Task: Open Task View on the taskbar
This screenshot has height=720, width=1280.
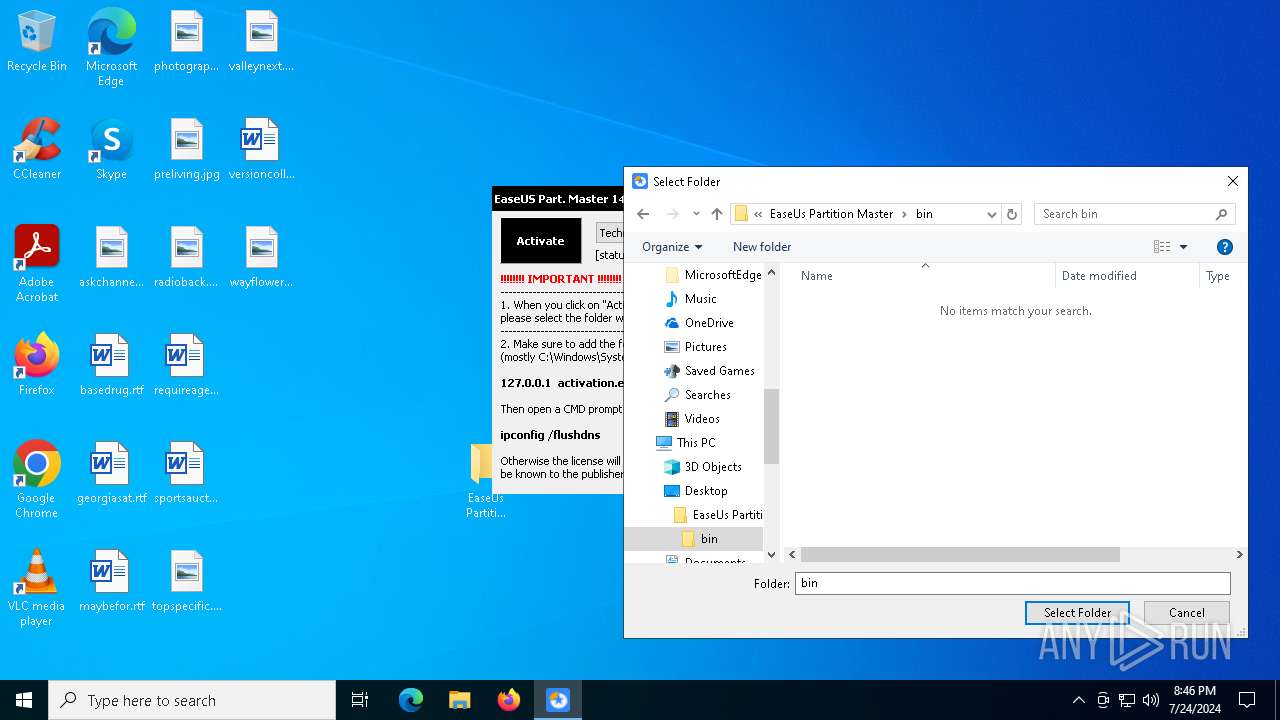Action: point(360,700)
